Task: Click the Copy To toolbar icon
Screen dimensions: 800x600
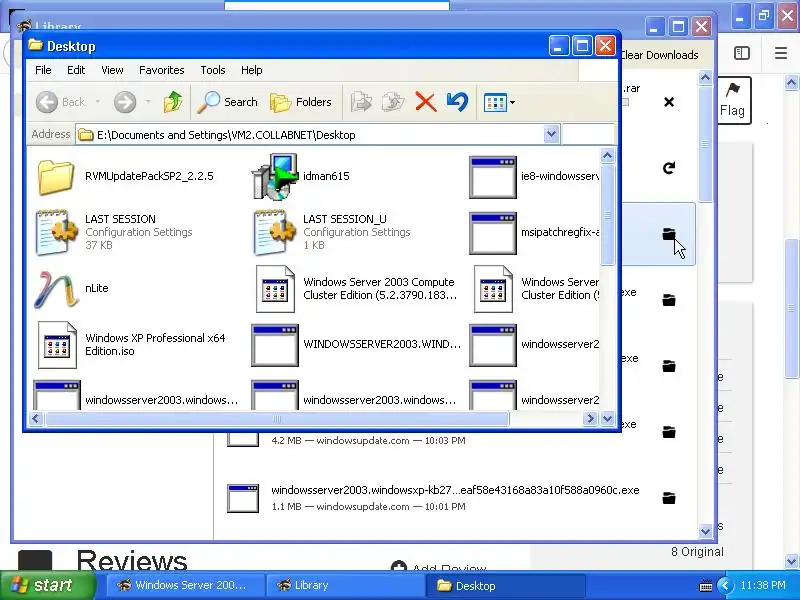Action: [x=393, y=102]
